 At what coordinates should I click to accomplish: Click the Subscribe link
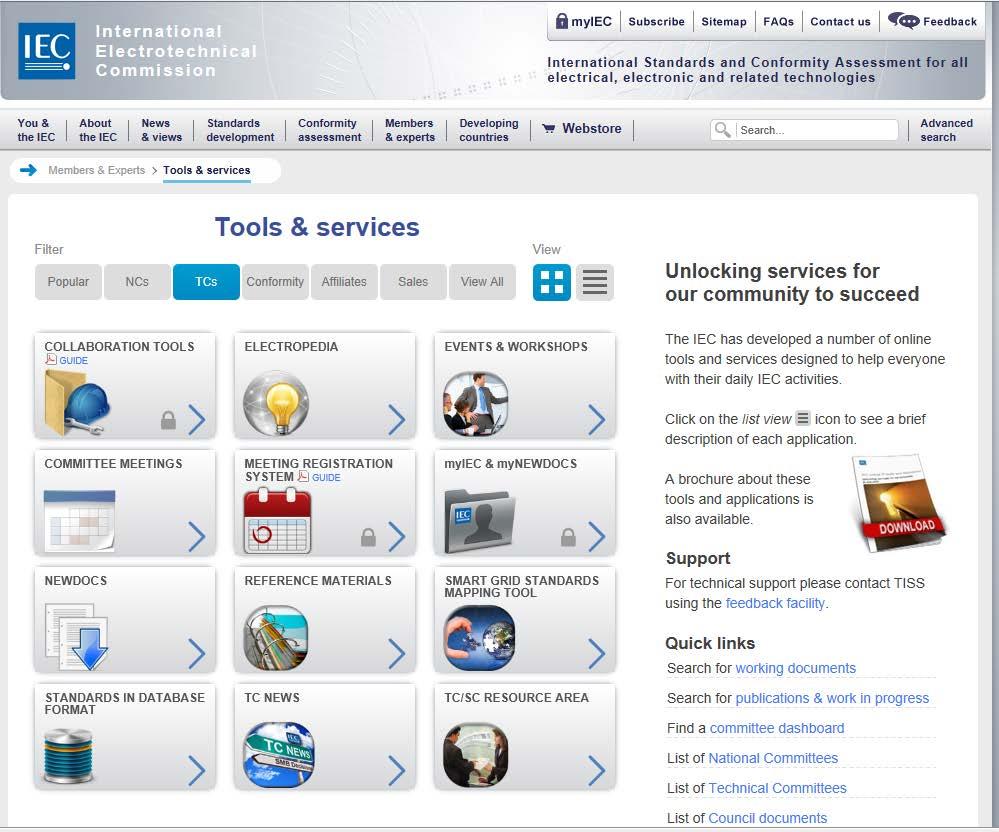pos(656,22)
